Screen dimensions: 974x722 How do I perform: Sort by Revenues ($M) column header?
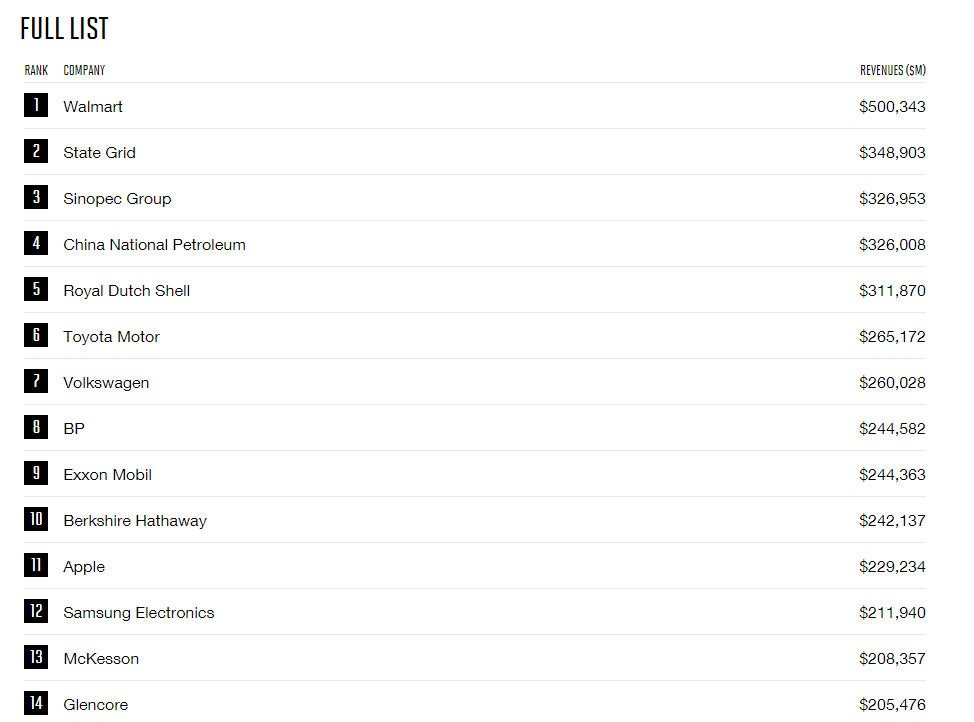pyautogui.click(x=893, y=70)
